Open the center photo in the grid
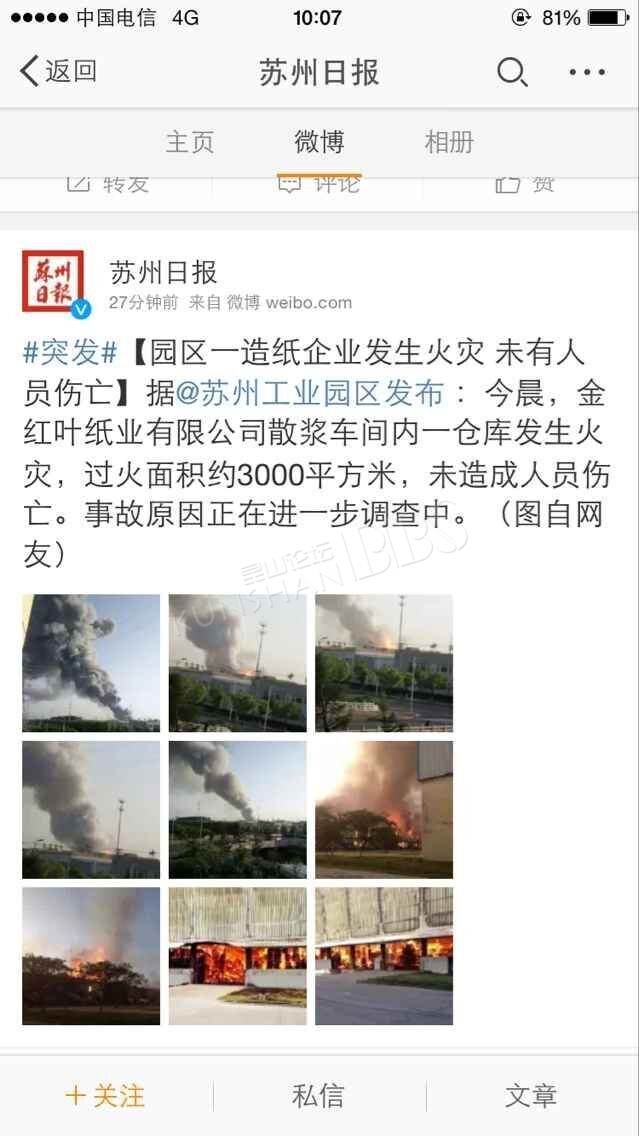Viewport: 639px width, 1136px height. click(238, 809)
